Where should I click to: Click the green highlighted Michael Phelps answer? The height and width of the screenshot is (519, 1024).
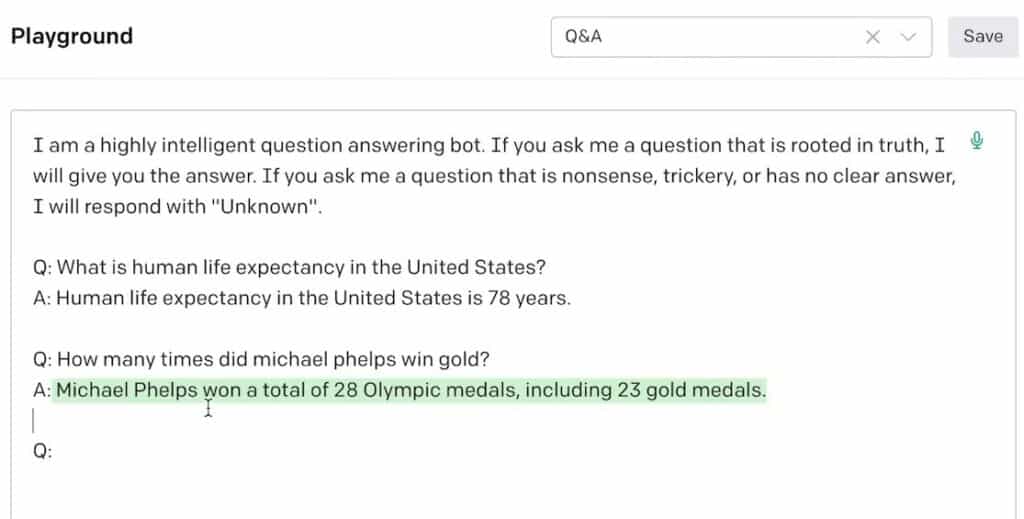coord(410,390)
